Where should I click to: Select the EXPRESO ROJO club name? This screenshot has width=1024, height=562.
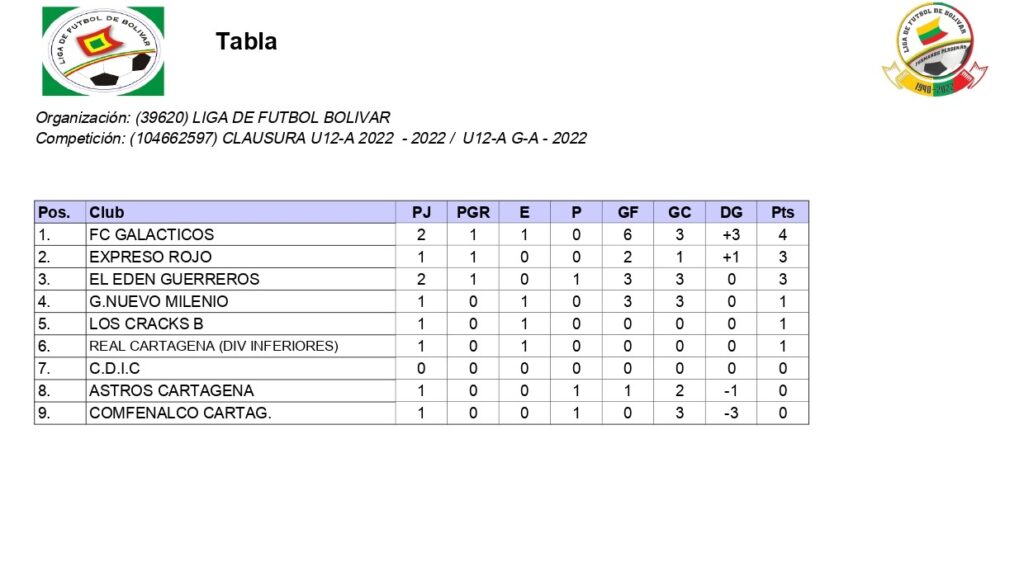click(150, 257)
